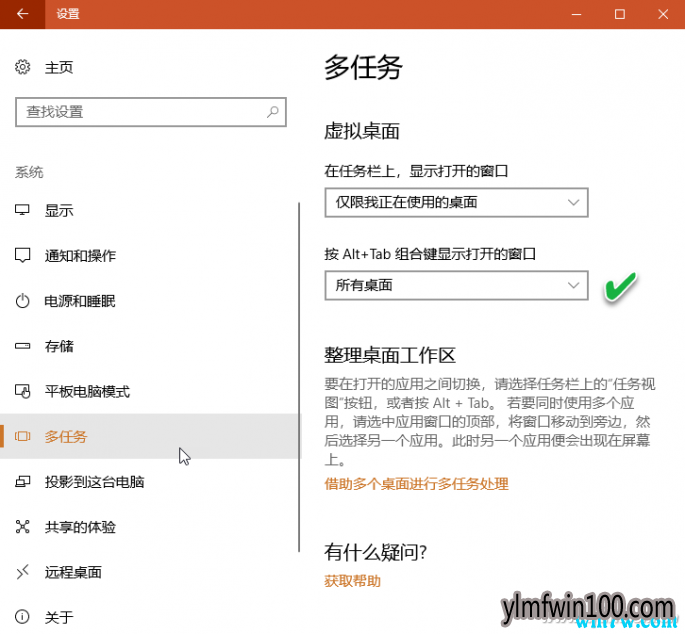
Task: Click the Tablet mode icon
Action: (x=22, y=391)
